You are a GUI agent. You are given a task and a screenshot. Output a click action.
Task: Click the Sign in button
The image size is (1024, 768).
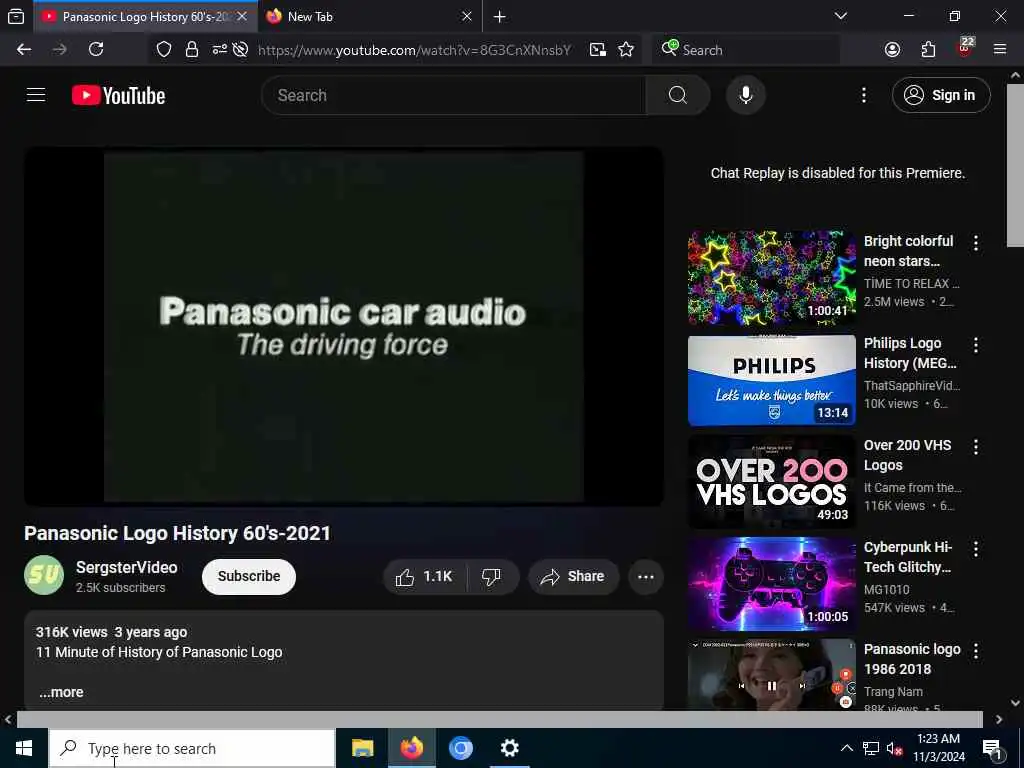point(941,95)
